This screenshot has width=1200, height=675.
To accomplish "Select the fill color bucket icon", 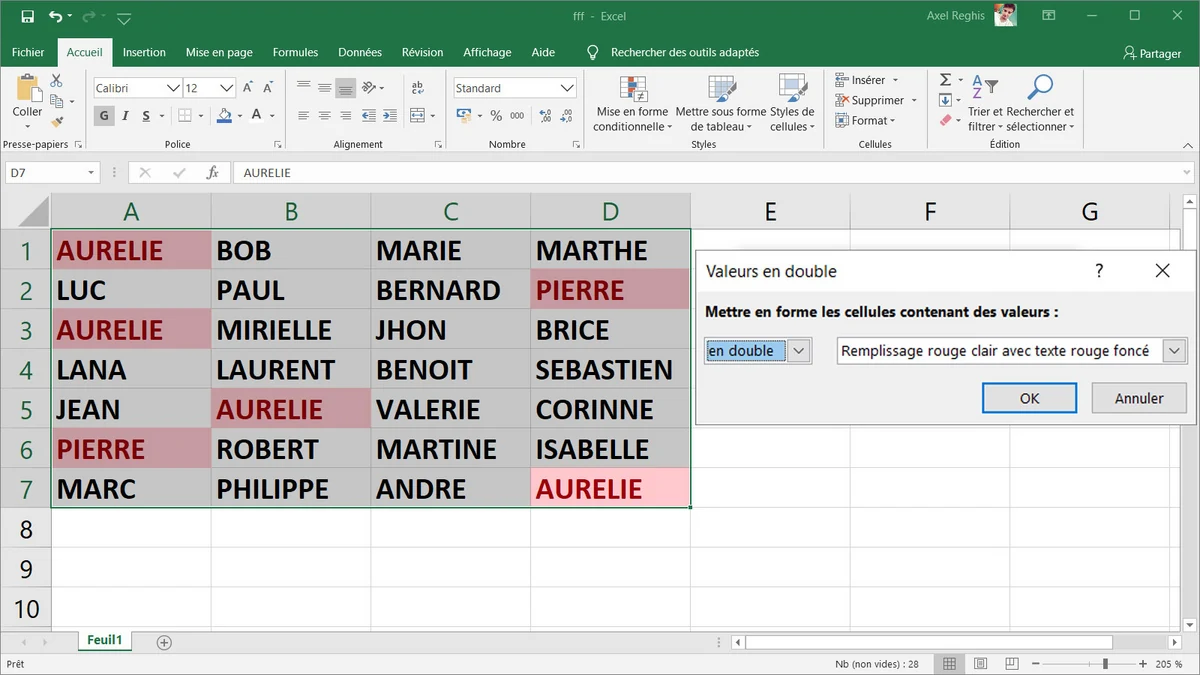I will pos(224,116).
